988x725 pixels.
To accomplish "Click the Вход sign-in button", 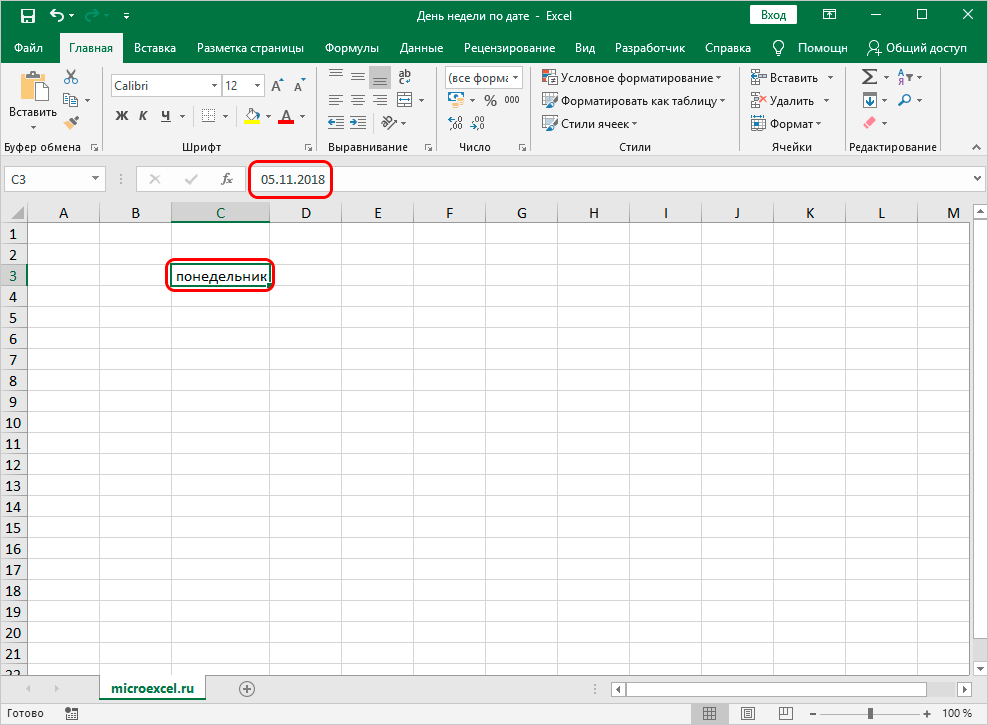I will pos(773,15).
